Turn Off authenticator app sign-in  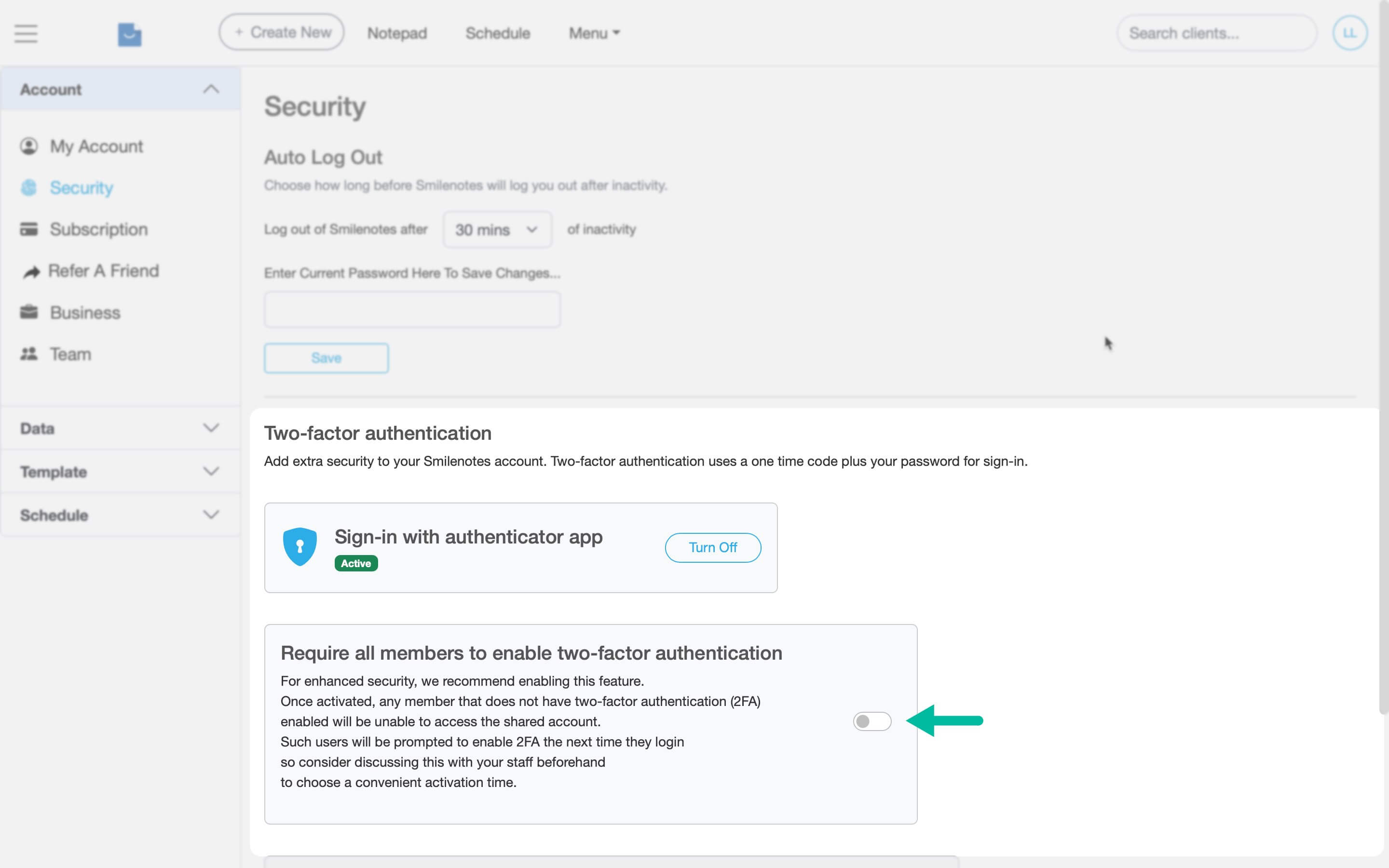713,548
